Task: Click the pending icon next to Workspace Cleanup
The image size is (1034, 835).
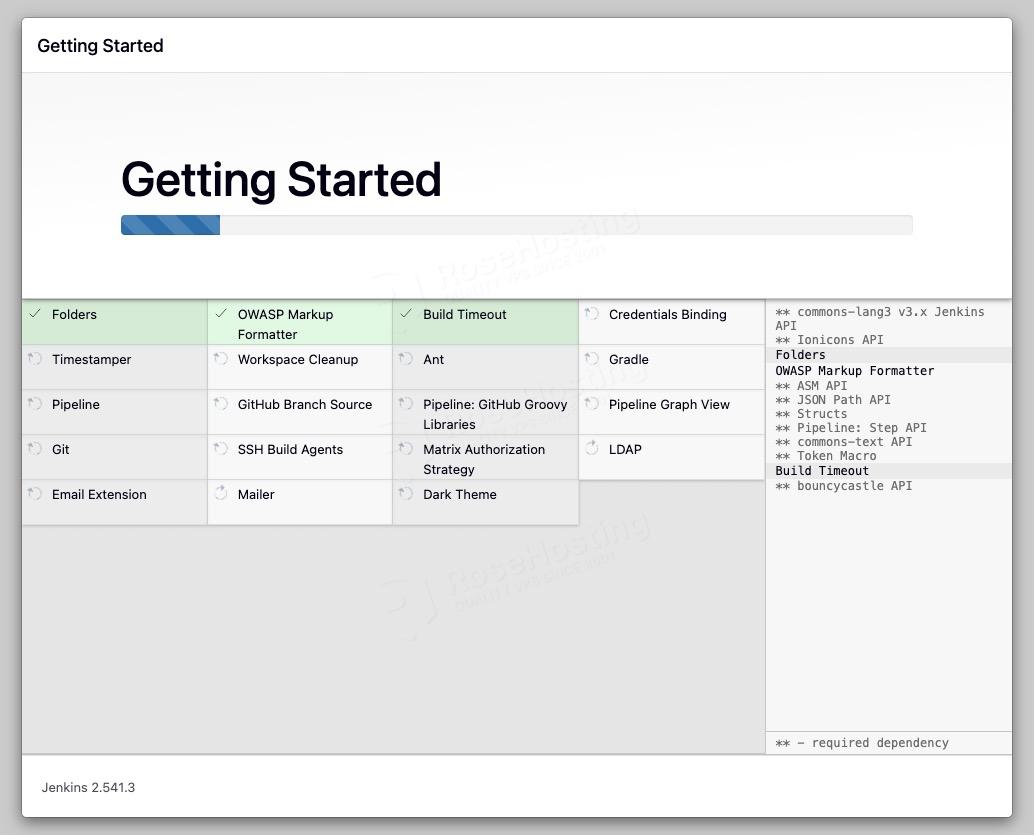Action: (x=221, y=359)
